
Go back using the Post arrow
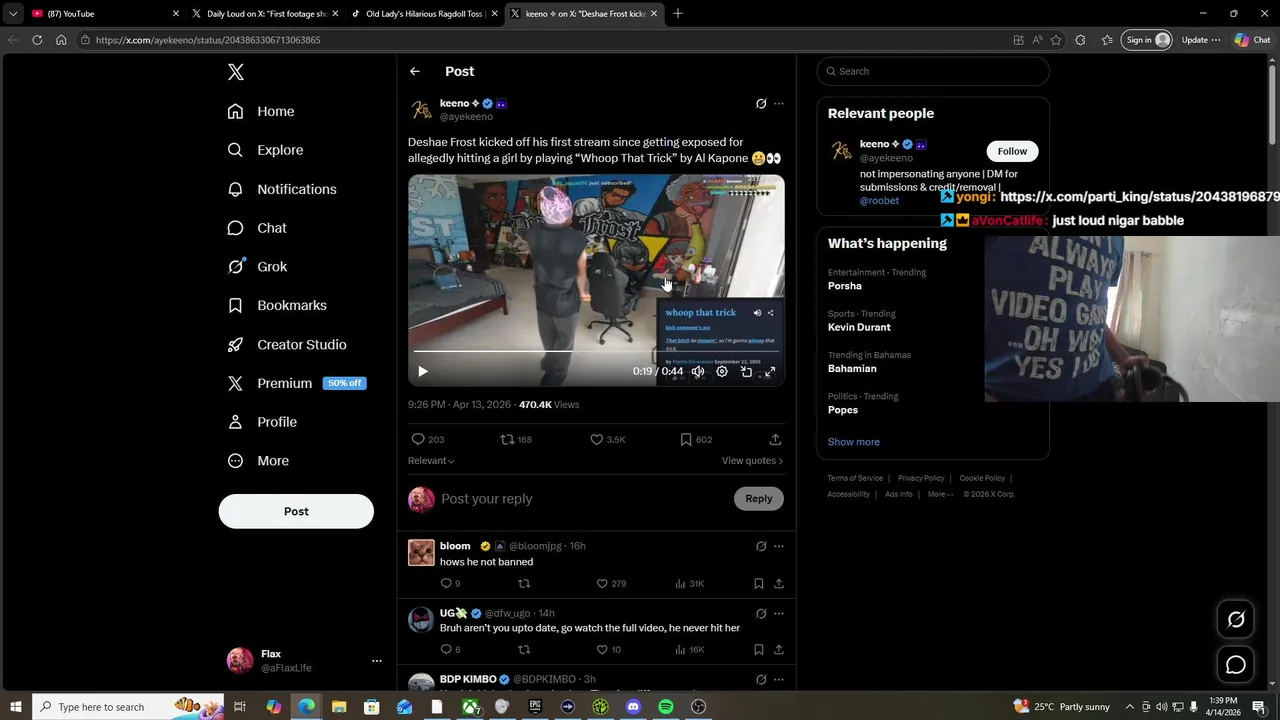pyautogui.click(x=415, y=71)
